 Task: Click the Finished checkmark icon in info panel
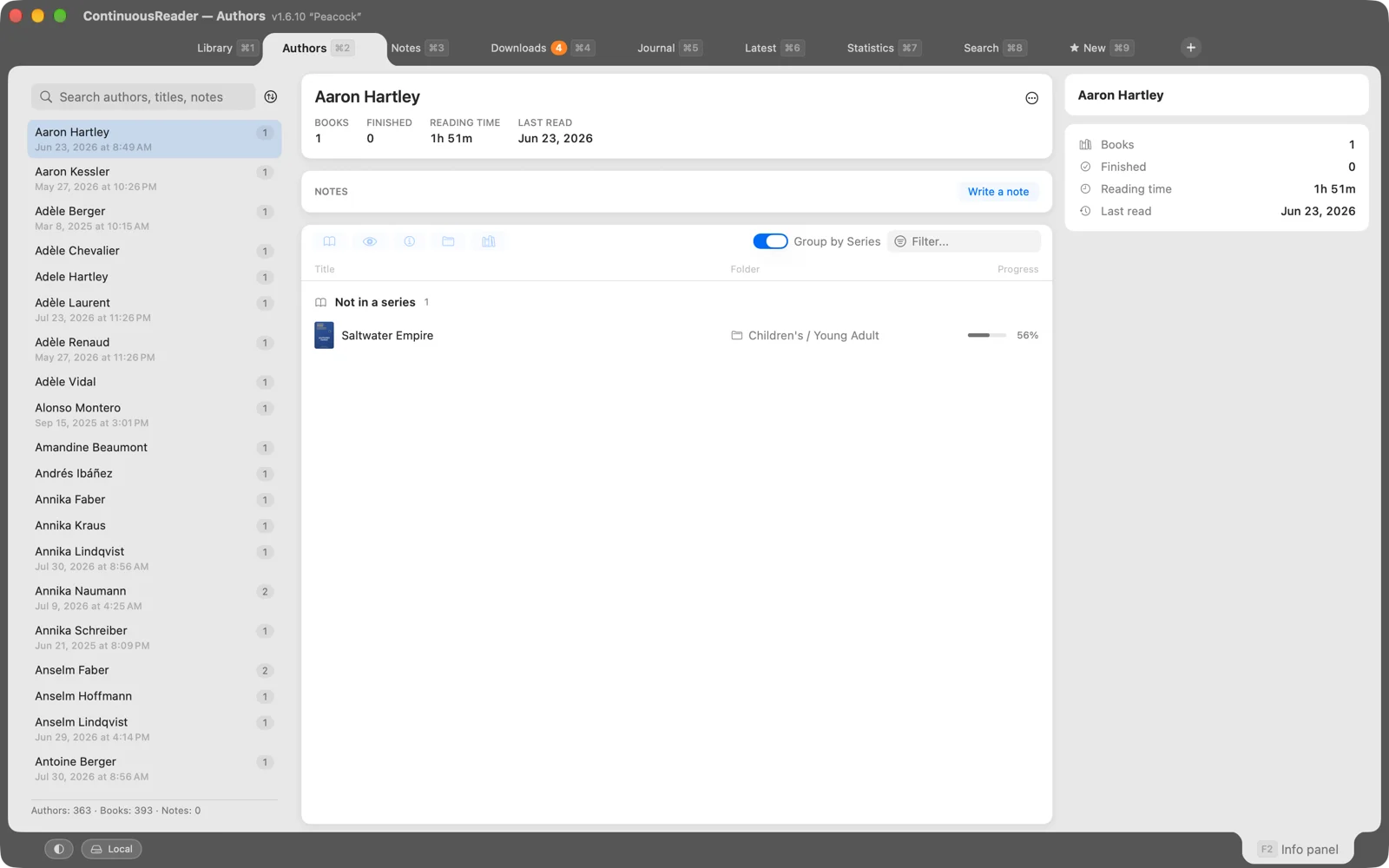(1085, 167)
